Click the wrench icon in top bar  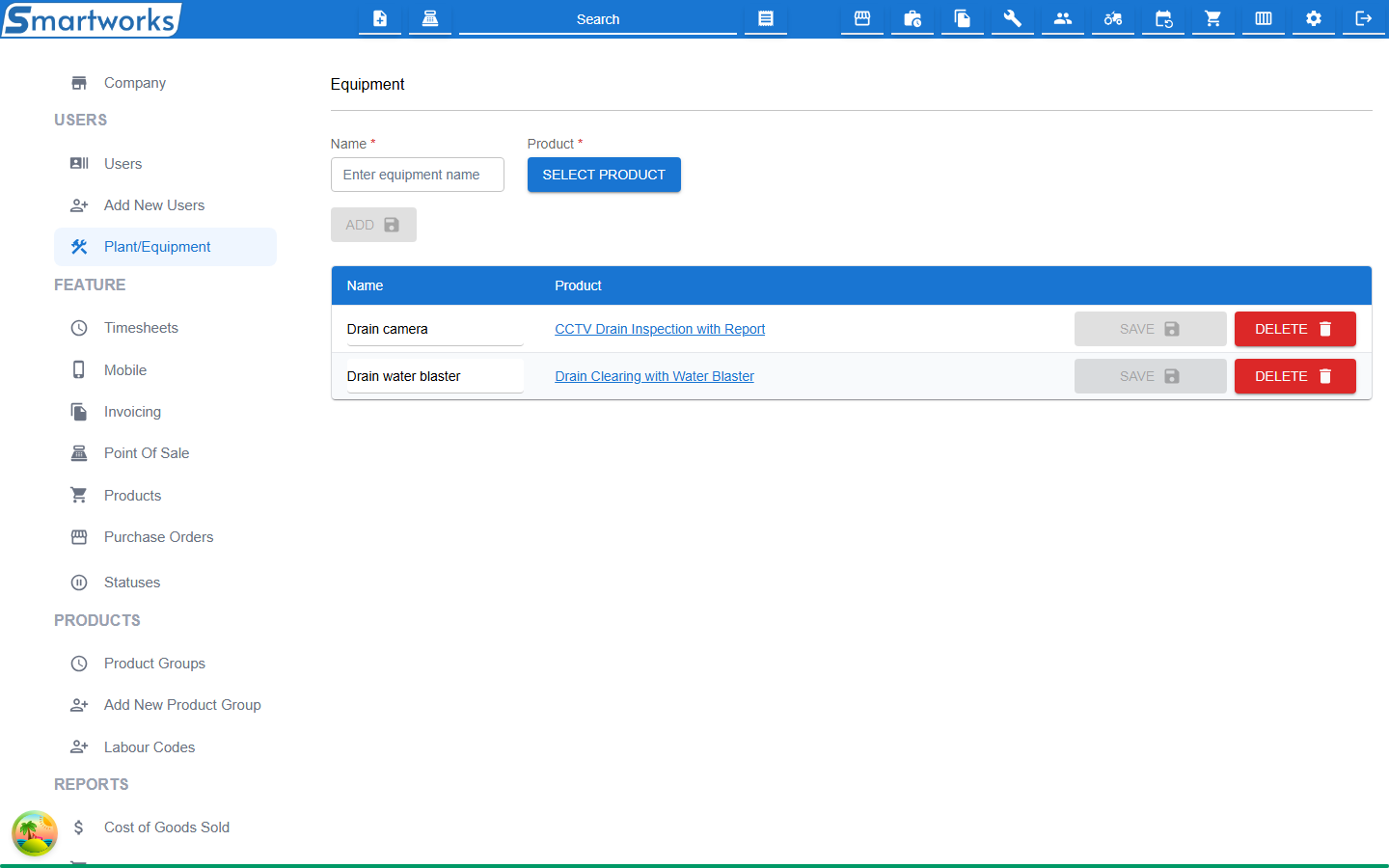(x=1013, y=18)
